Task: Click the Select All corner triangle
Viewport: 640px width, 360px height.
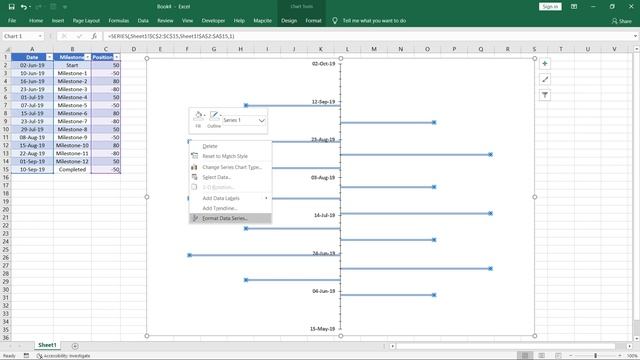Action: coord(7,49)
